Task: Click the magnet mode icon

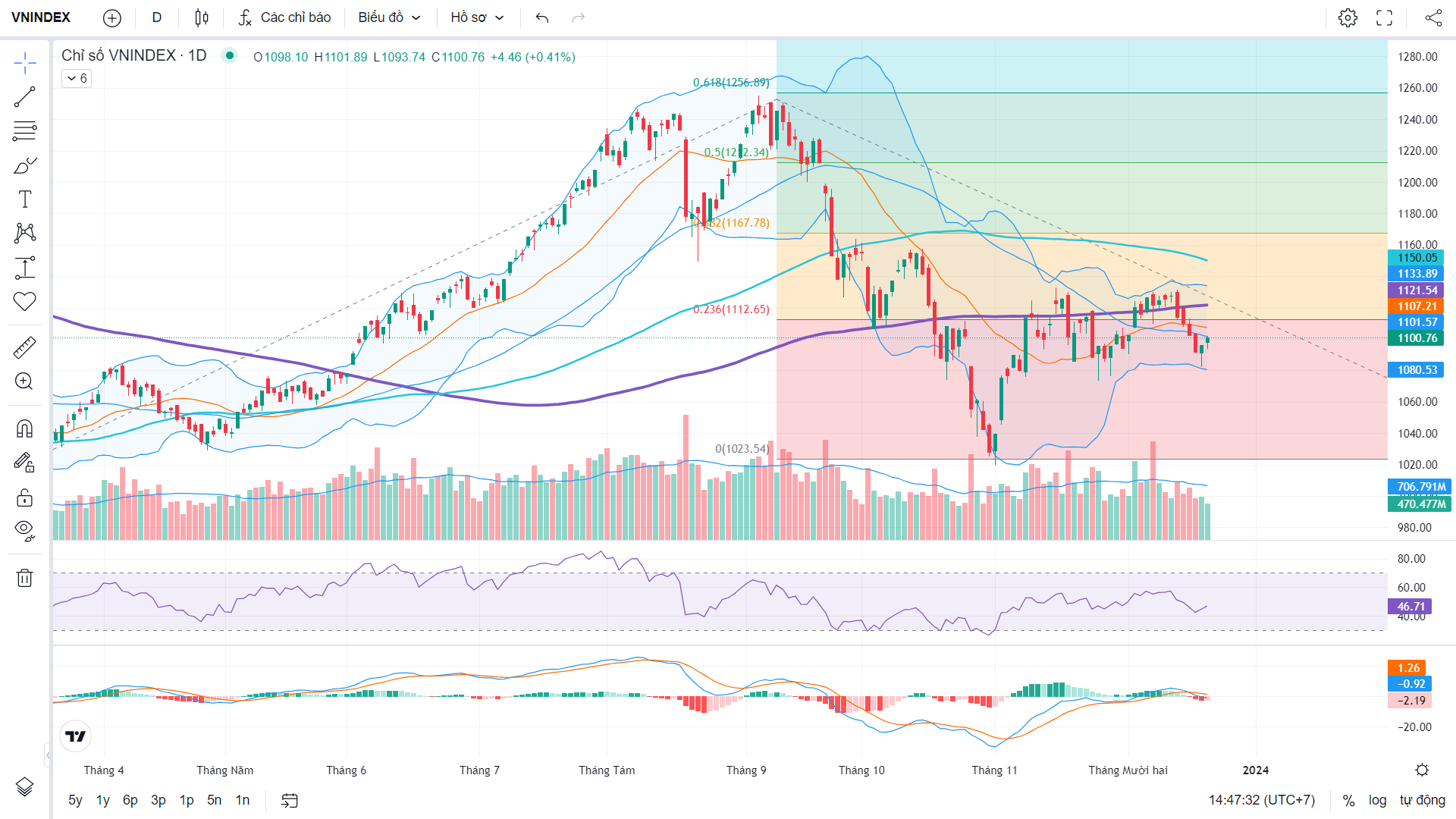Action: click(x=24, y=429)
